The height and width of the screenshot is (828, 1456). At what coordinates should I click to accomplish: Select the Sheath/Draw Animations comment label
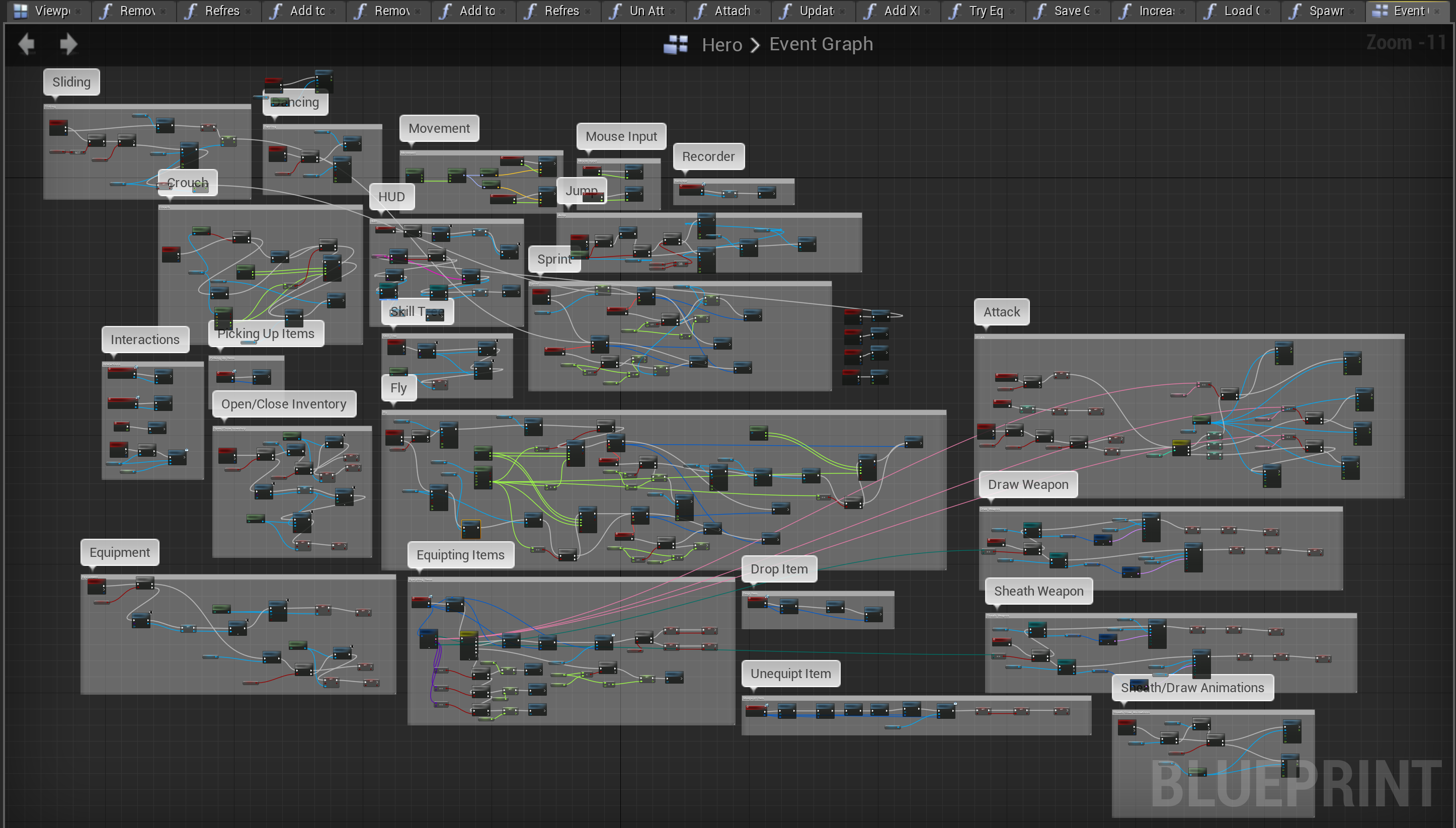click(x=1192, y=688)
